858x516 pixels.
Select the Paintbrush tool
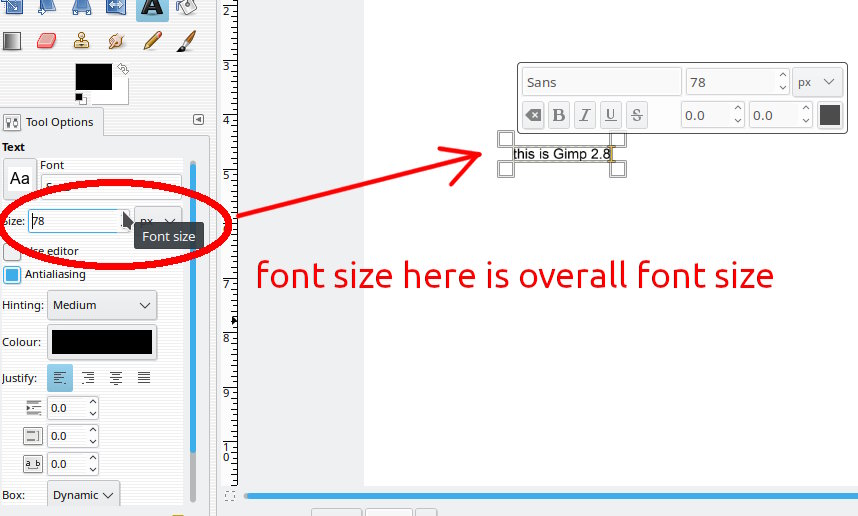click(187, 41)
